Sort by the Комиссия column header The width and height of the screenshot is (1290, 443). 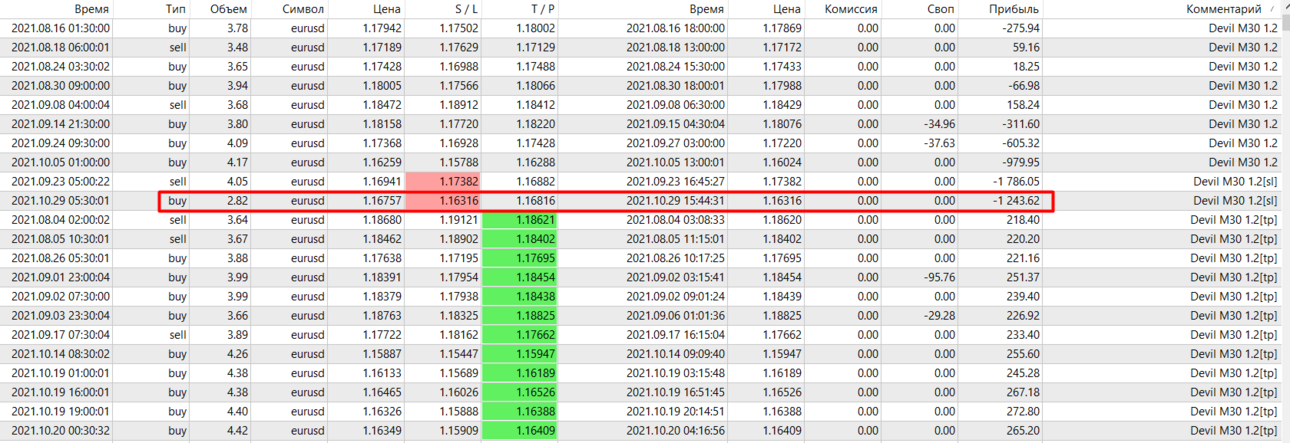click(850, 9)
